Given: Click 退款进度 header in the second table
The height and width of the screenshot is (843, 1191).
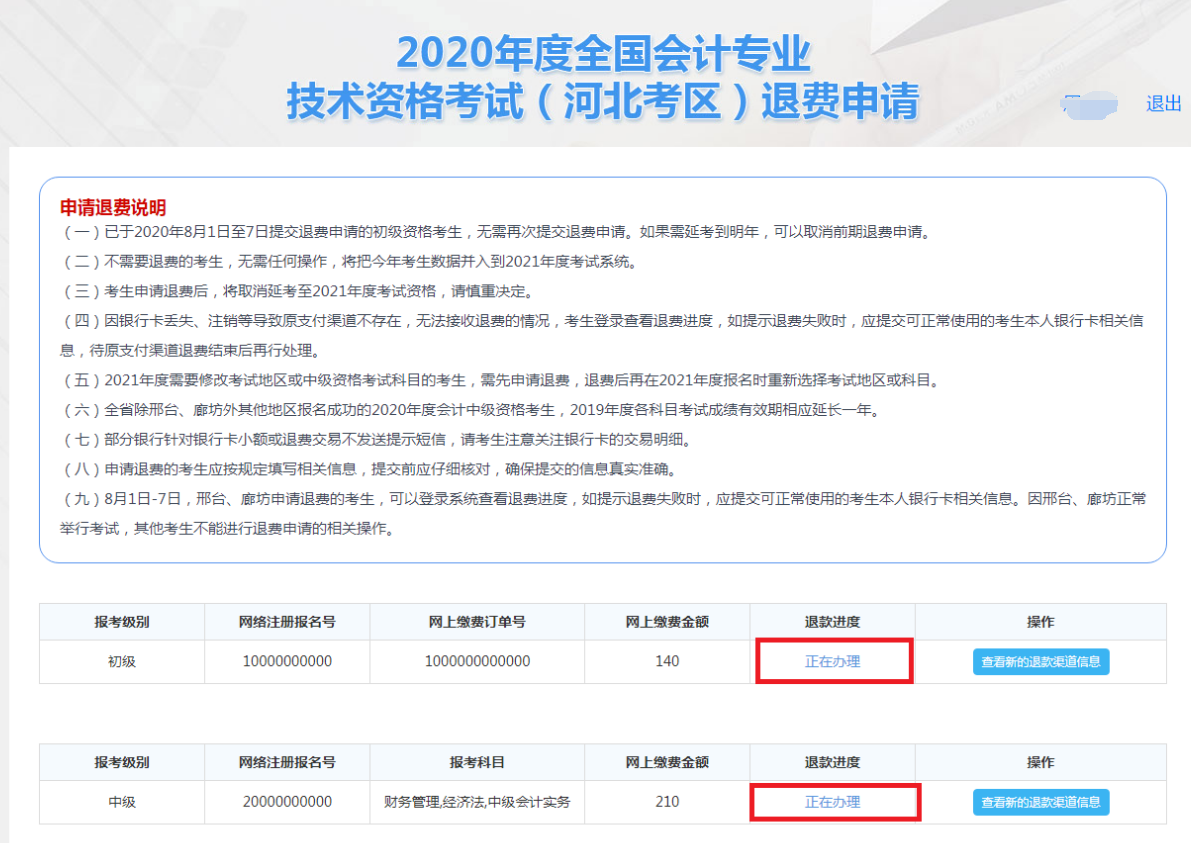Looking at the screenshot, I should [832, 762].
